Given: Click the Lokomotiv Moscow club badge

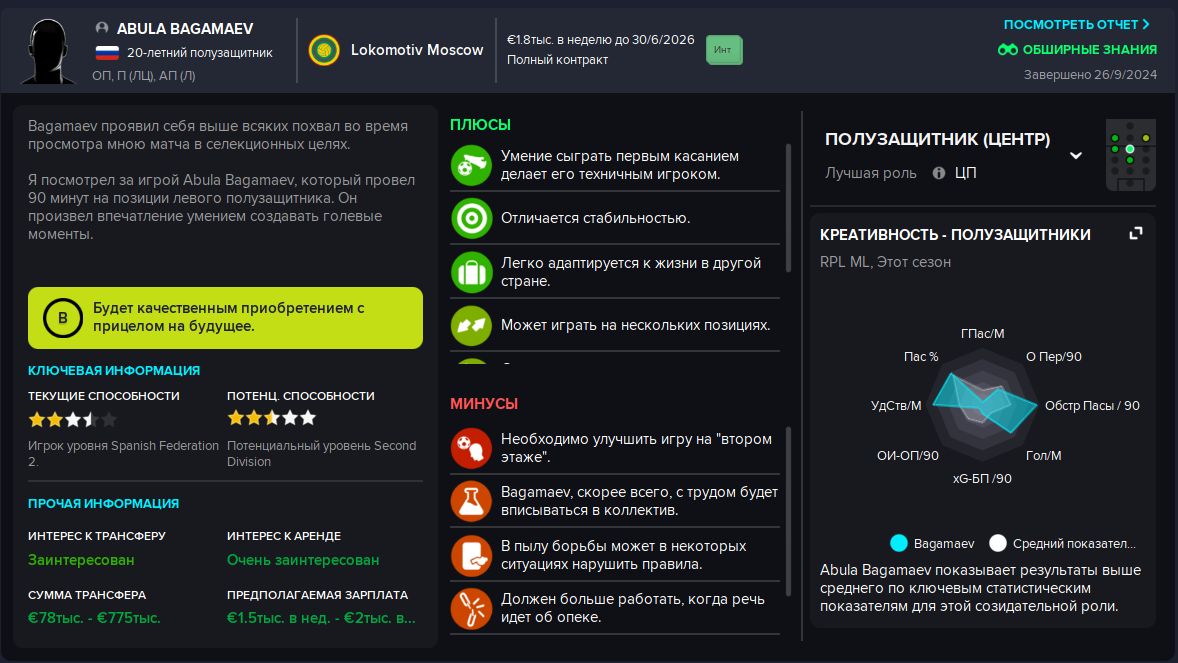Looking at the screenshot, I should pyautogui.click(x=324, y=50).
